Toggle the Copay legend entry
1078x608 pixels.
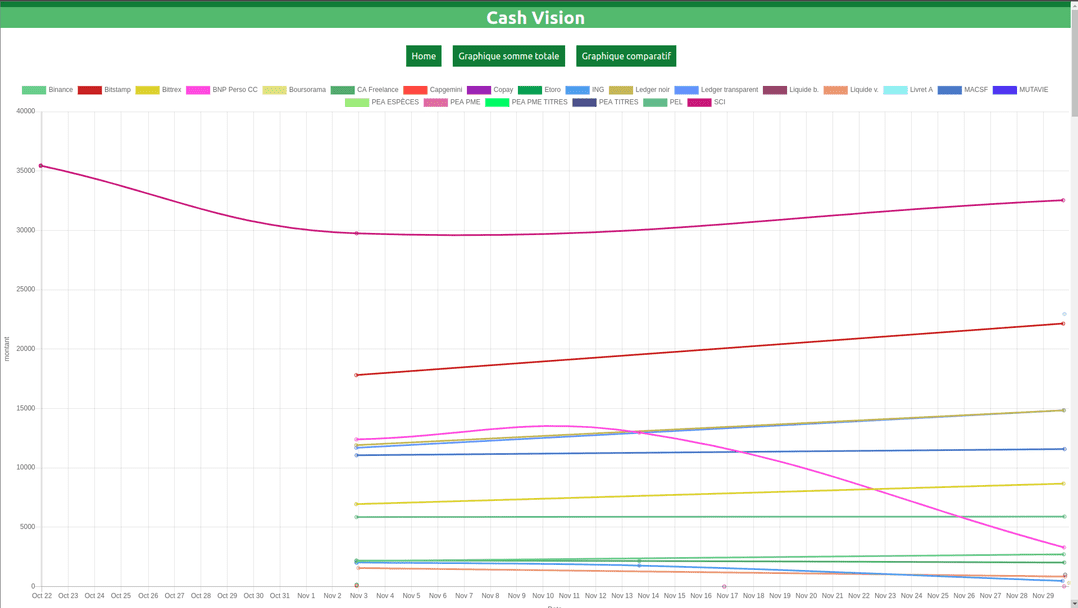pos(490,90)
